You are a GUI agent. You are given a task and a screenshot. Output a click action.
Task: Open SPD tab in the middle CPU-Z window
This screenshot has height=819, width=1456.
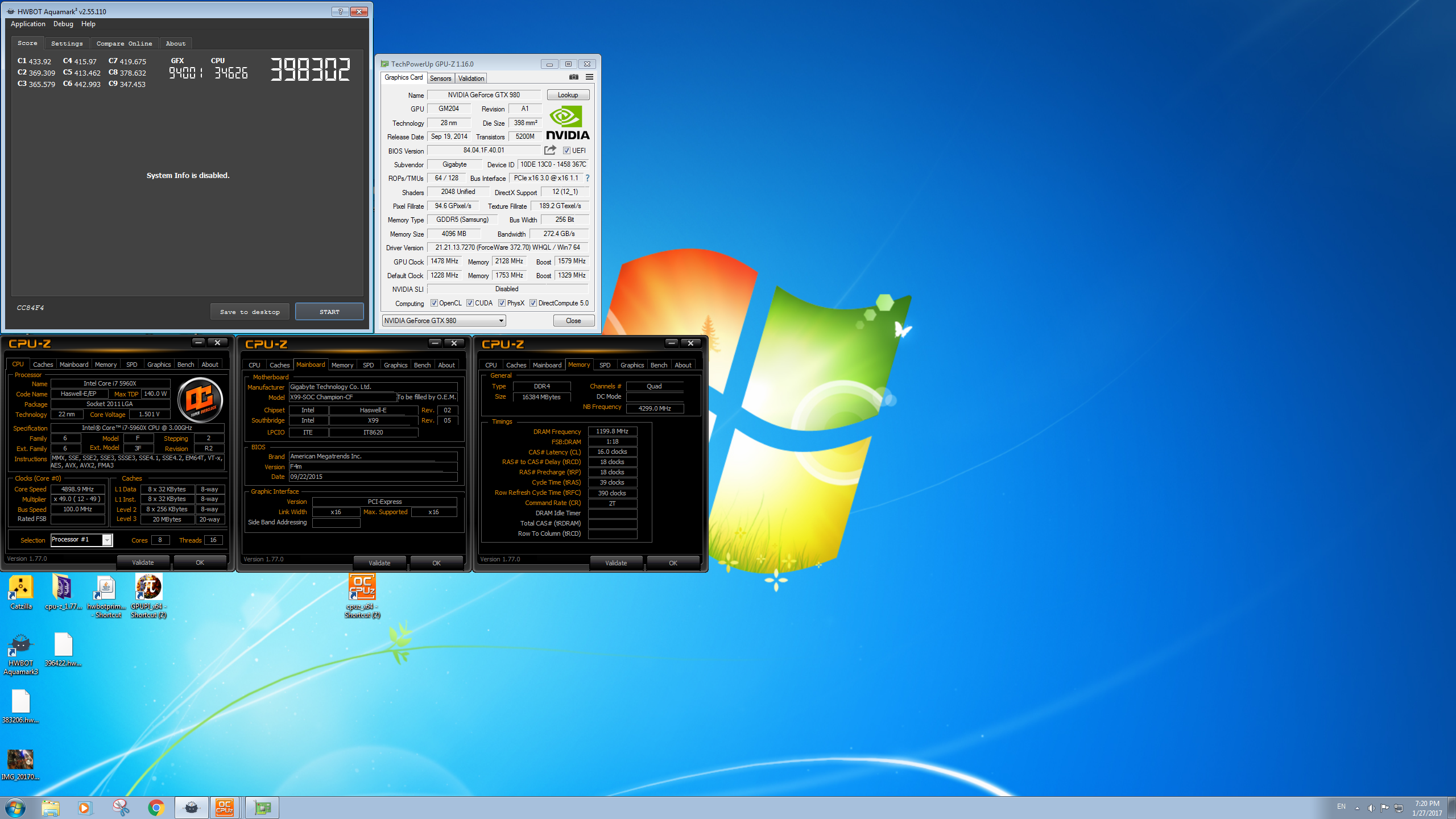click(x=368, y=365)
